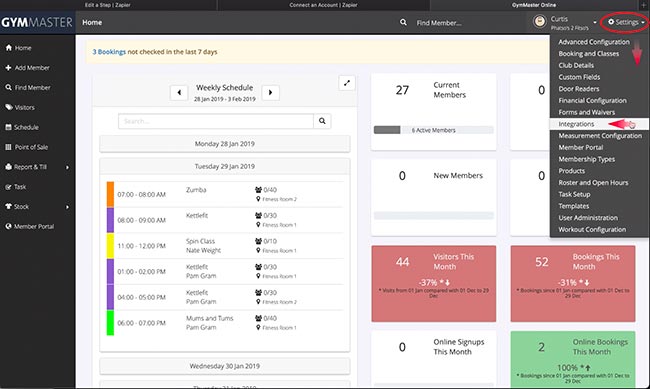Viewport: 650px width, 389px height.
Task: Click the Schedule calendar icon in sidebar
Action: [8, 127]
